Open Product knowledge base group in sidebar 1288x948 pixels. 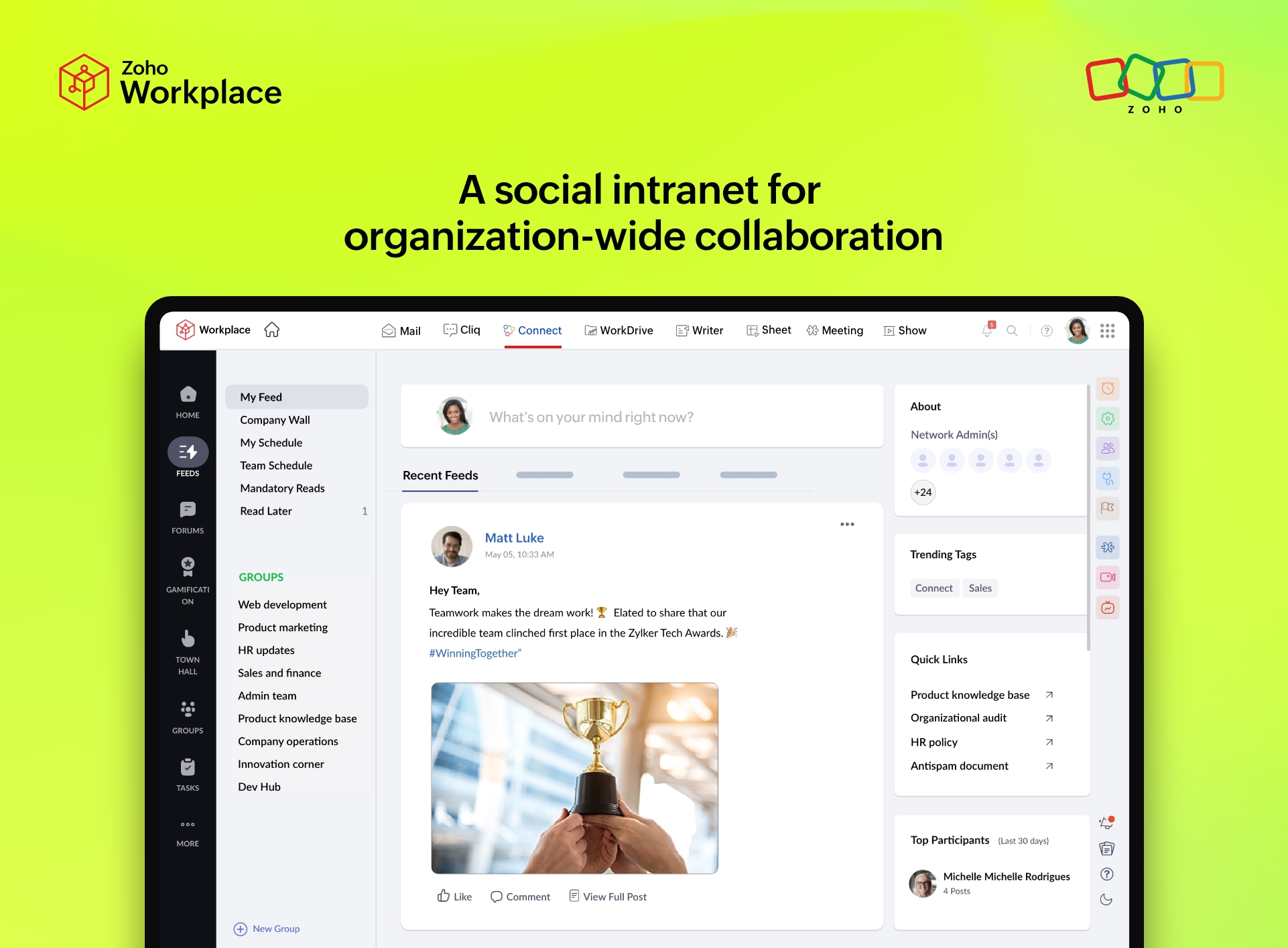point(297,718)
